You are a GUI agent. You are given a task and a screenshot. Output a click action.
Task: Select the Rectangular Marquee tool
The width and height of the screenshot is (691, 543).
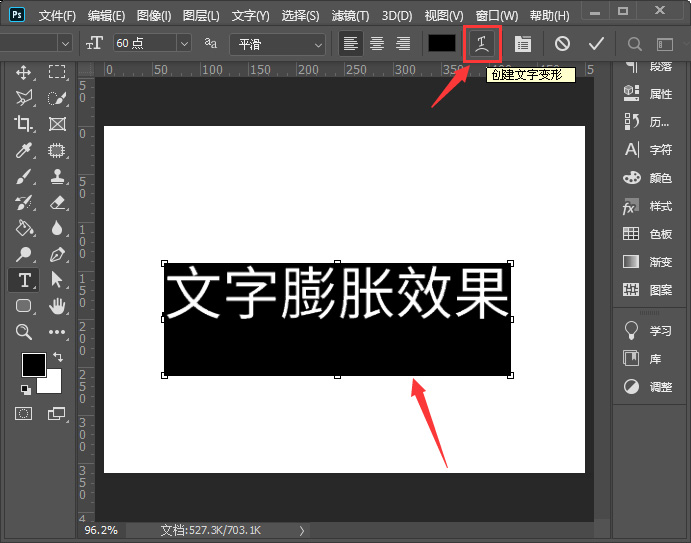[x=57, y=72]
